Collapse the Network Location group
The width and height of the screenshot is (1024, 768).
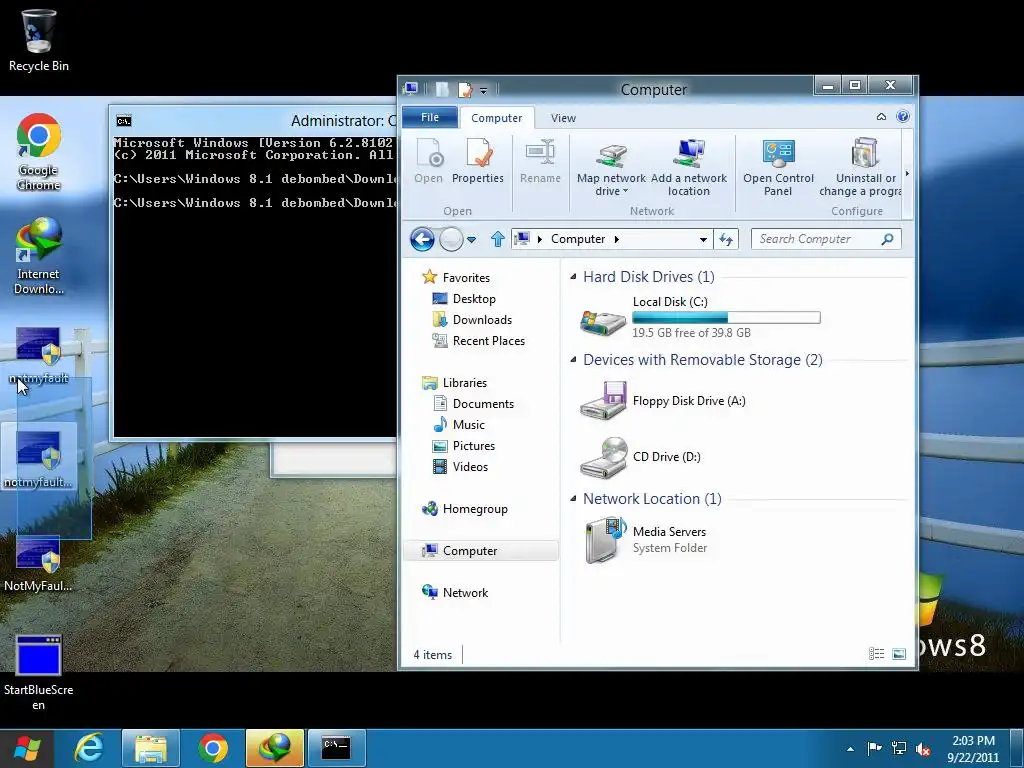pos(573,499)
